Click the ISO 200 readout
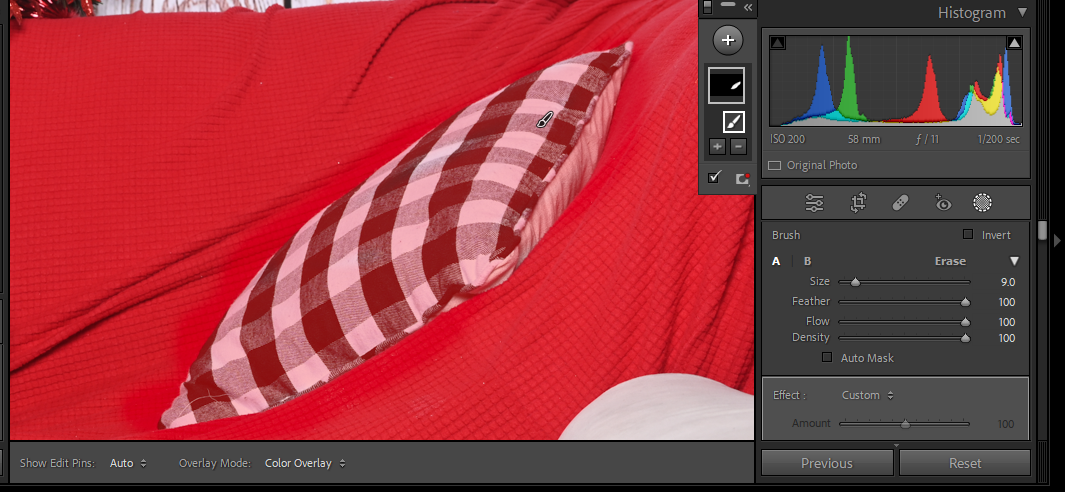Image resolution: width=1065 pixels, height=492 pixels. pos(787,139)
